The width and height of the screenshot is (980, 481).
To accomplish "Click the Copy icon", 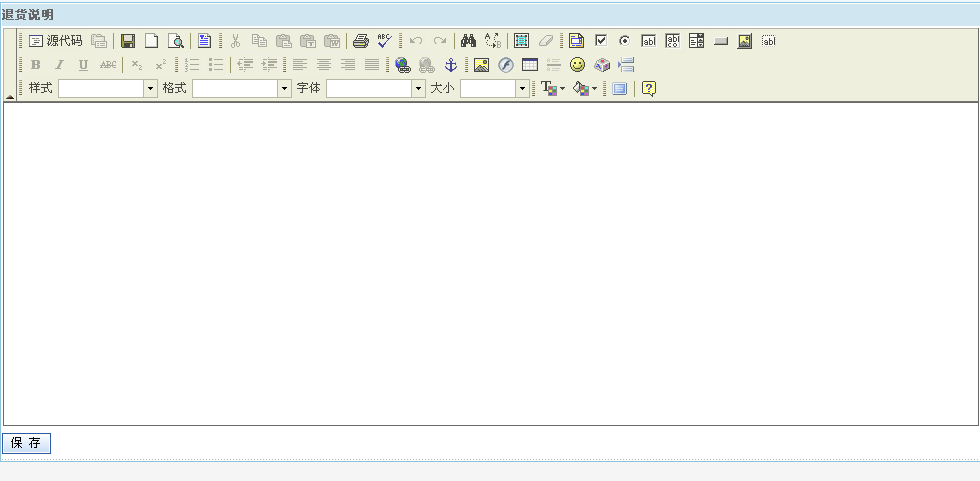I will tap(259, 41).
